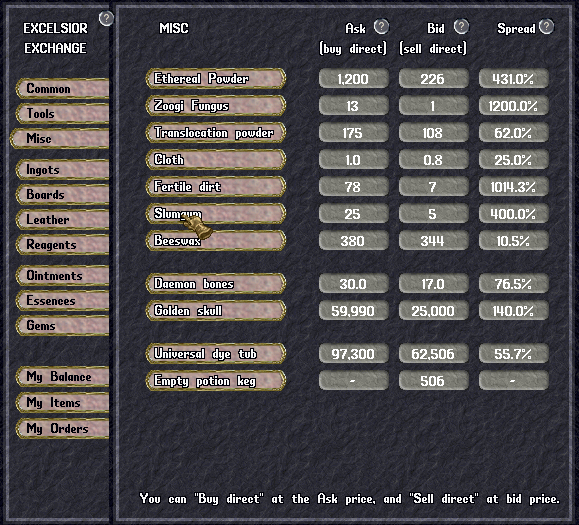The image size is (579, 525).
Task: Open Excelsior Exchange help question mark
Action: pos(106,18)
